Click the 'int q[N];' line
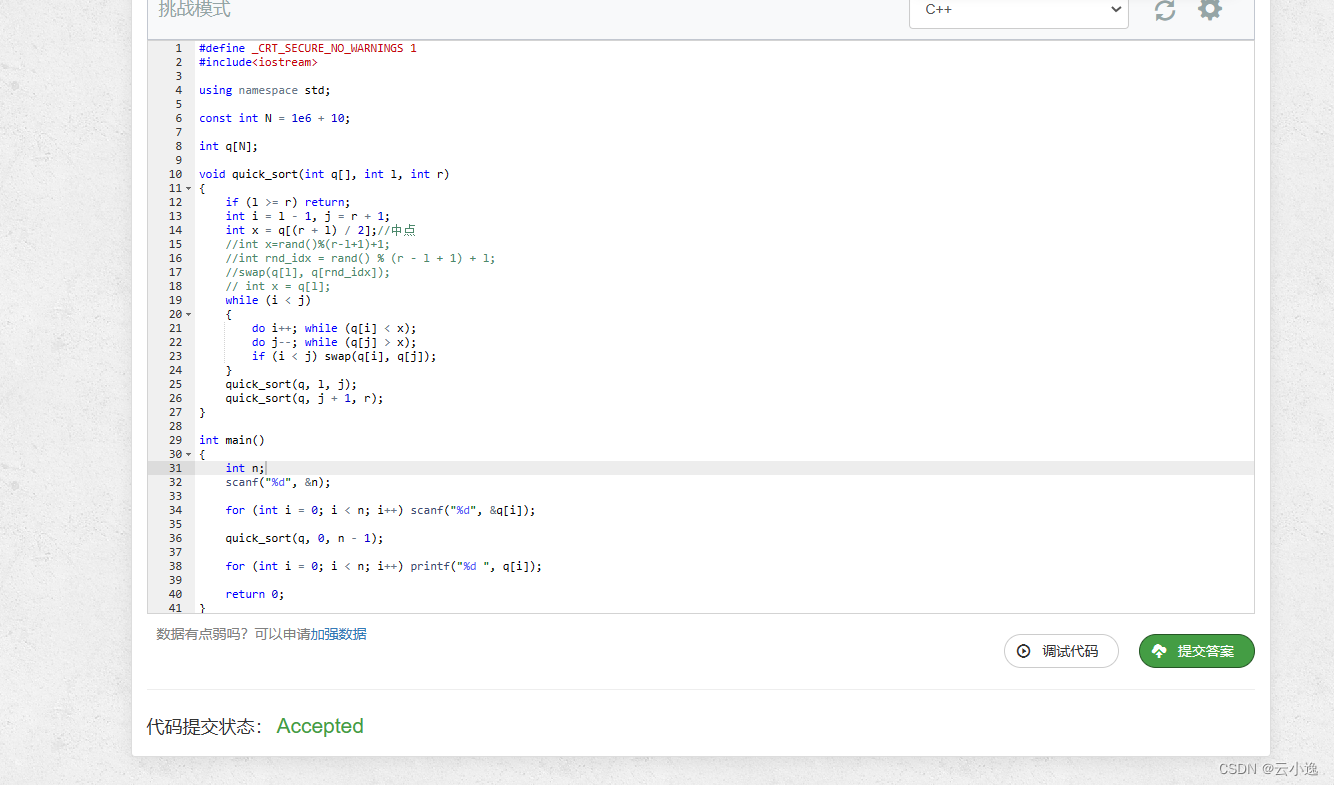Image resolution: width=1334 pixels, height=785 pixels. click(228, 146)
